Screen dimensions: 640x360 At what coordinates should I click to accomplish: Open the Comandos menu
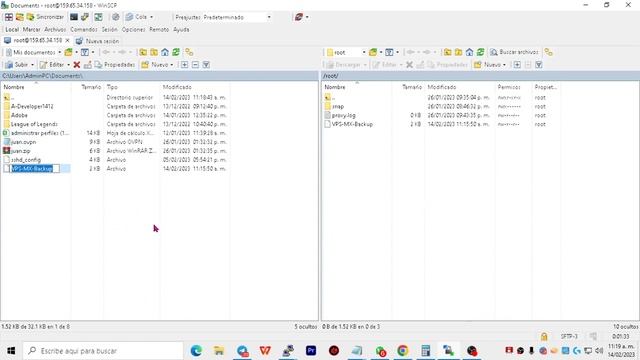(84, 29)
